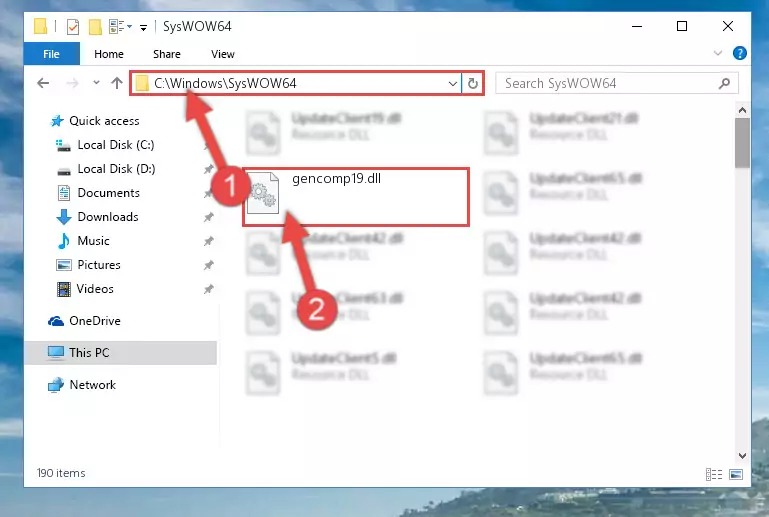The height and width of the screenshot is (517, 769).
Task: Click the Downloads pin icon
Action: click(208, 217)
